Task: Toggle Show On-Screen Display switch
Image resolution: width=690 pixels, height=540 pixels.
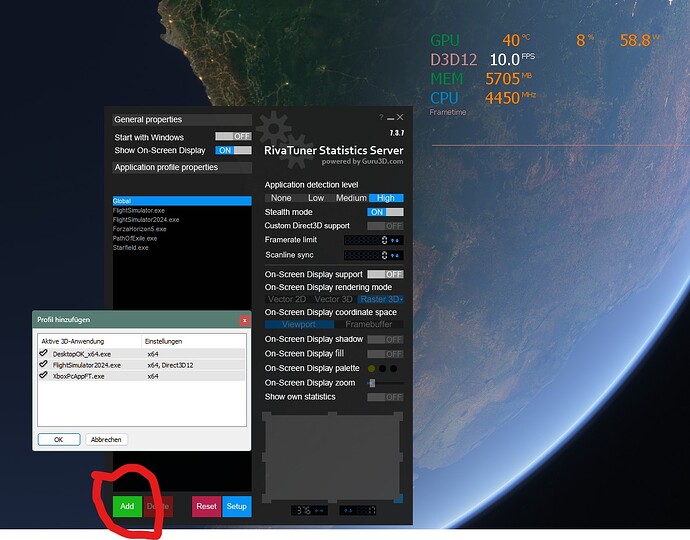Action: (x=233, y=150)
